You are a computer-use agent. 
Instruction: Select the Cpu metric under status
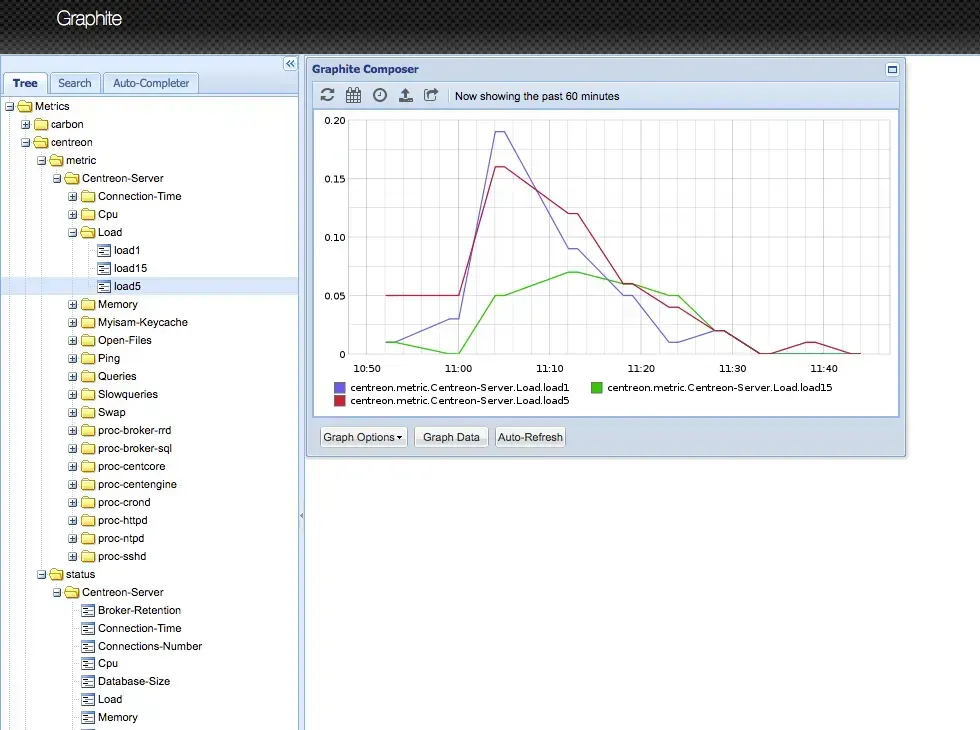[108, 664]
